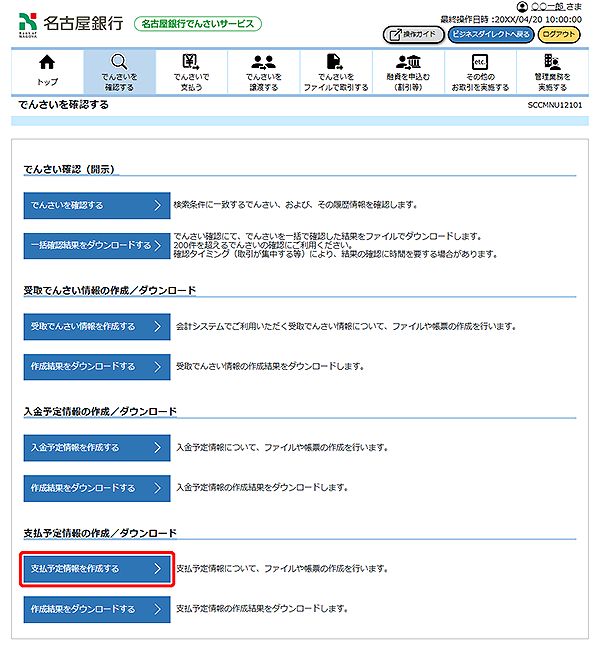Open でんさいをファイルで取引する file icon
Viewport: 600px width, 645px height.
335,63
